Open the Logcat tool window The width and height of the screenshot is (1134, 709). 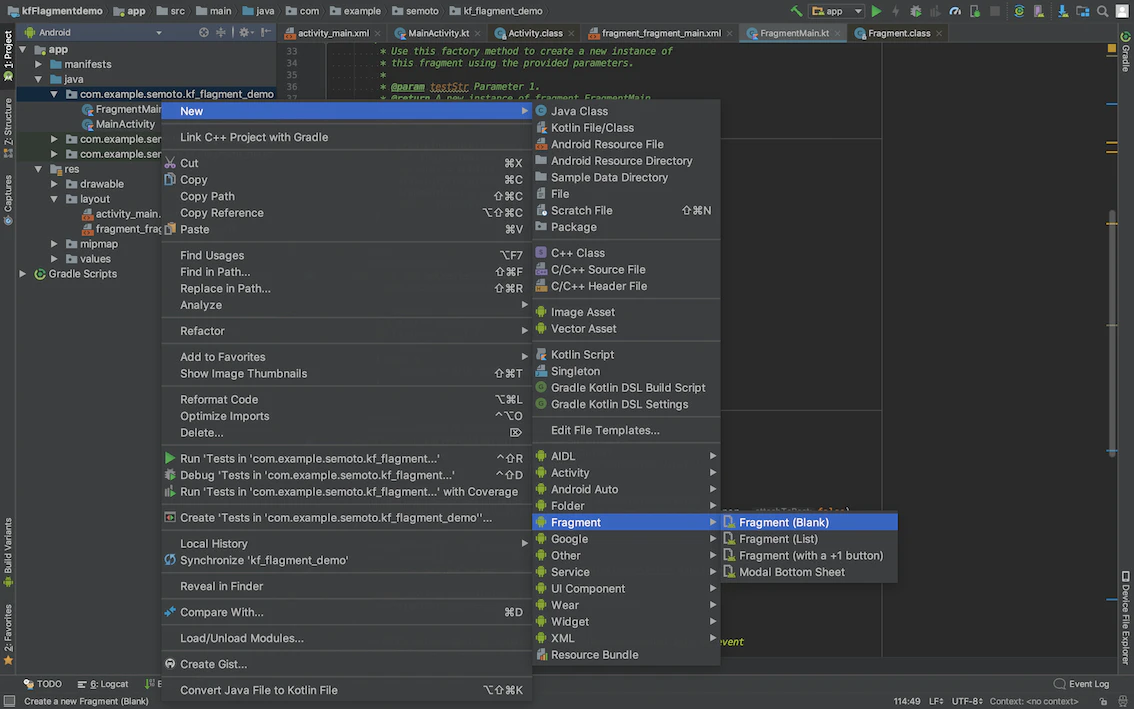coord(103,684)
